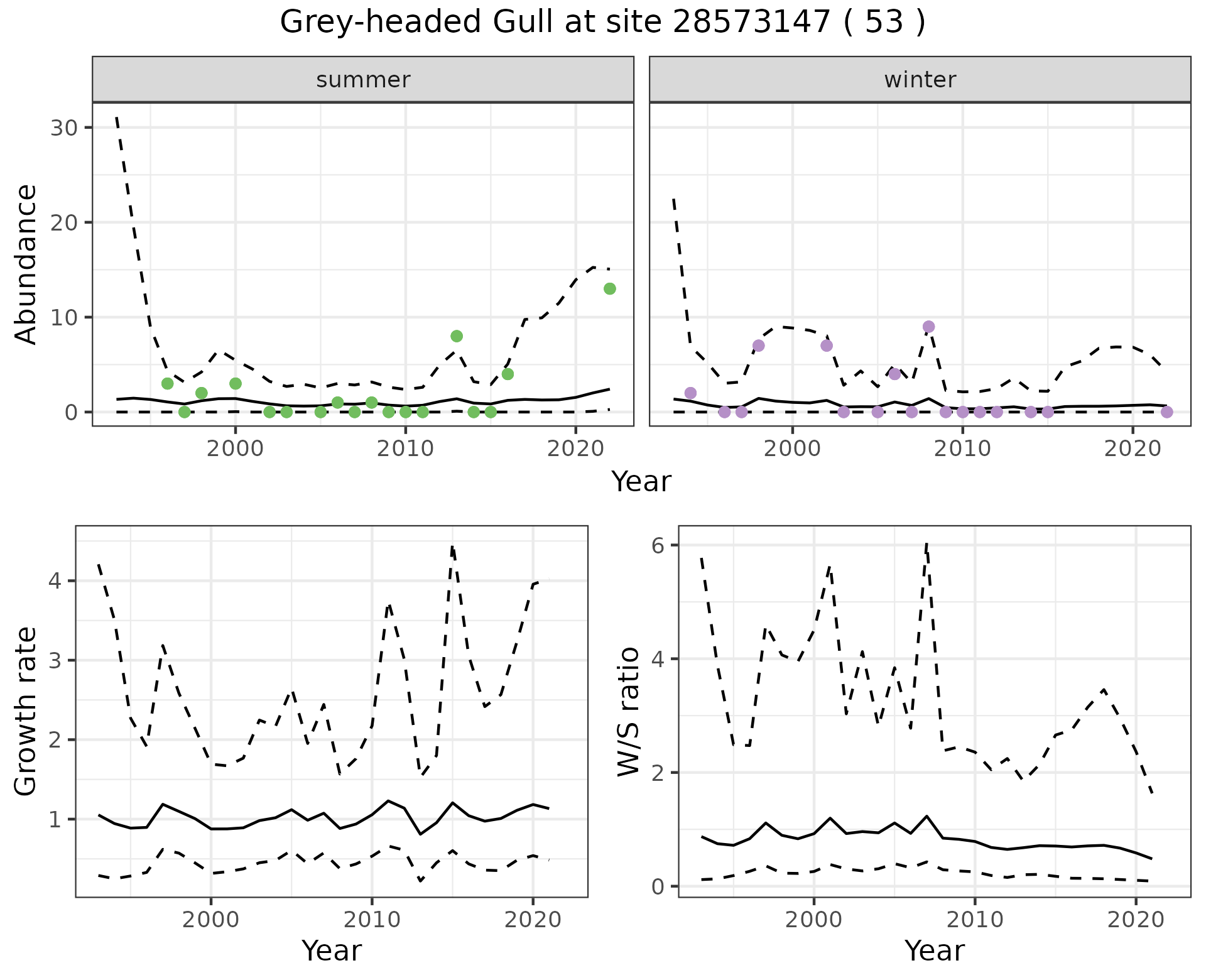The height and width of the screenshot is (980, 1206).
Task: Select the green summer point at 2016
Action: click(x=508, y=374)
